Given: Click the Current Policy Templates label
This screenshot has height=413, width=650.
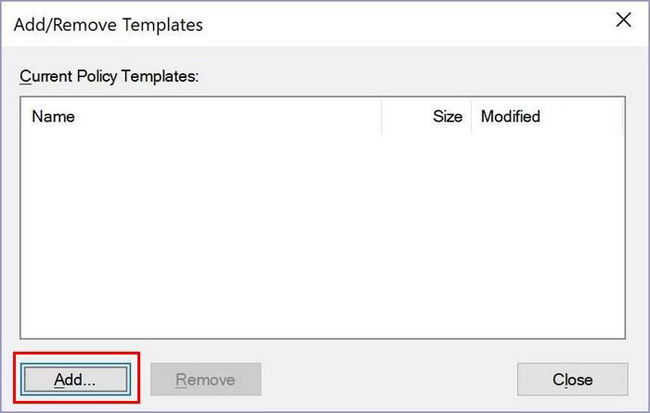Looking at the screenshot, I should coord(112,76).
